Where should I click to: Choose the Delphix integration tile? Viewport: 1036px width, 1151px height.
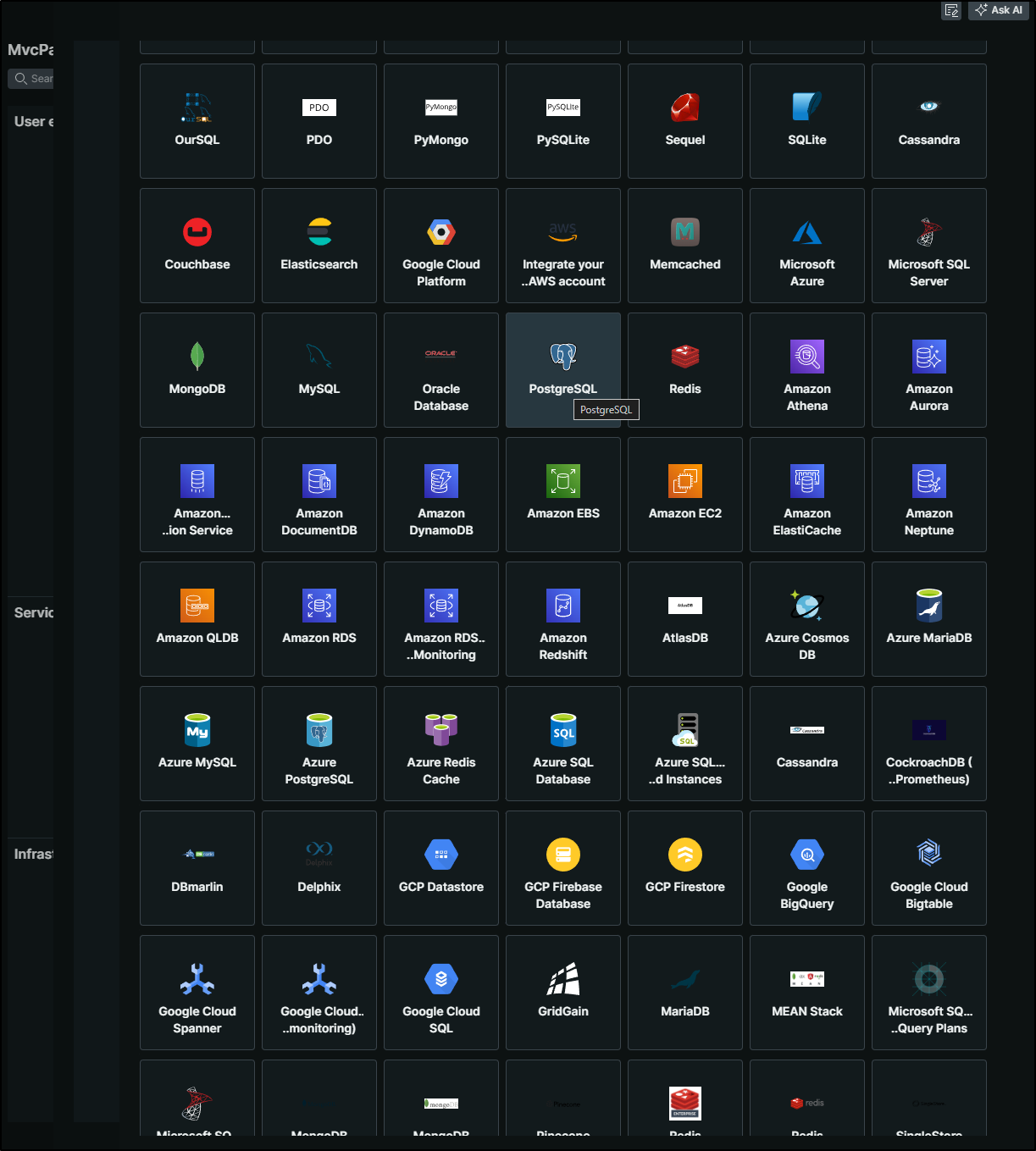click(319, 868)
